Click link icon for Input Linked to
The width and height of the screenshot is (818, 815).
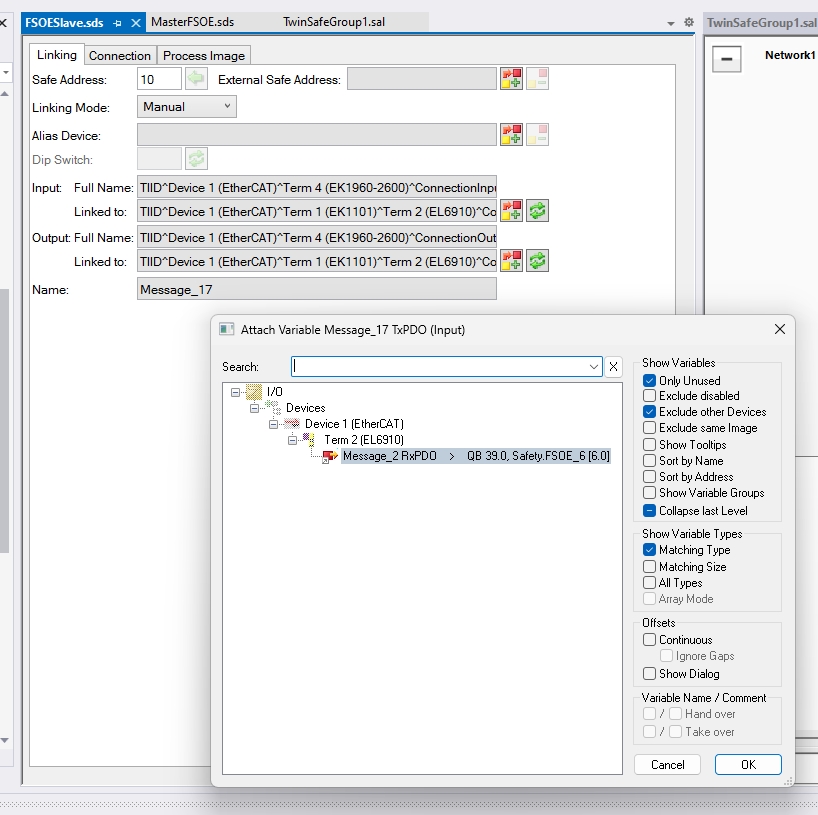(512, 210)
